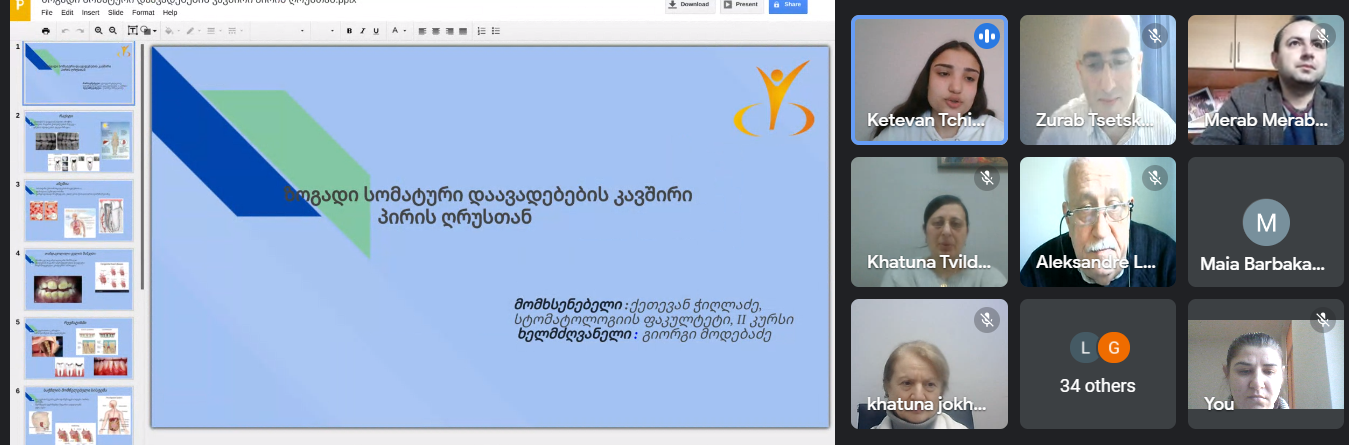Click the filmstrip vertical scrollbar
Image resolution: width=1349 pixels, height=445 pixels.
click(143, 167)
